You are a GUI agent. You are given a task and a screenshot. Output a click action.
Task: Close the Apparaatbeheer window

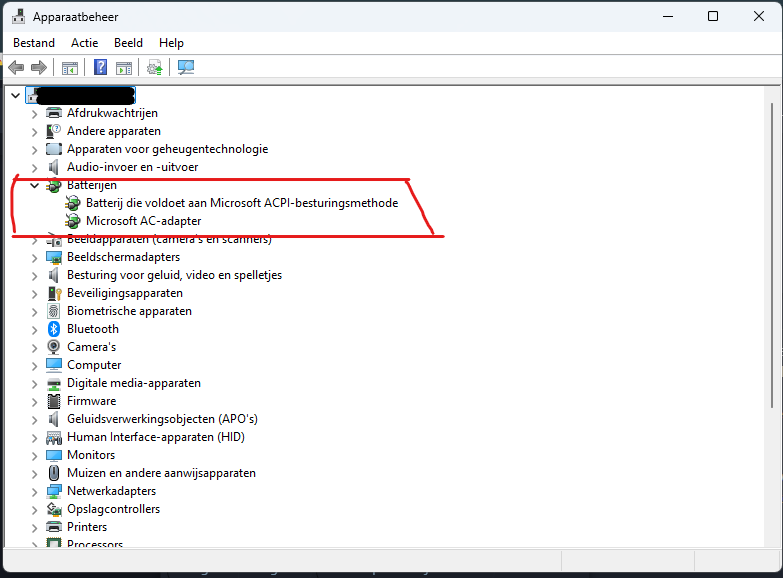759,16
